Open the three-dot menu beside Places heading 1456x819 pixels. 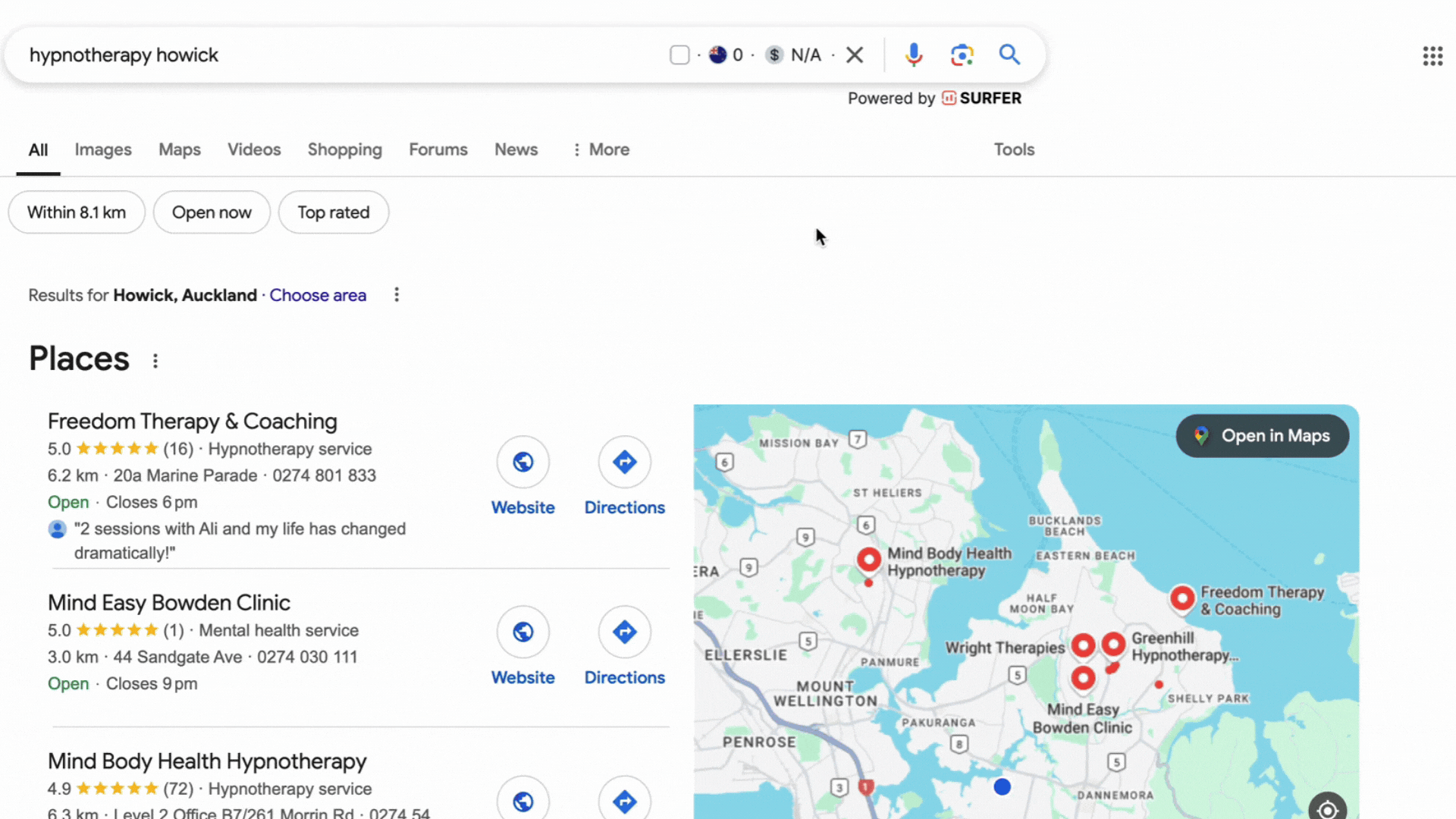pos(155,361)
